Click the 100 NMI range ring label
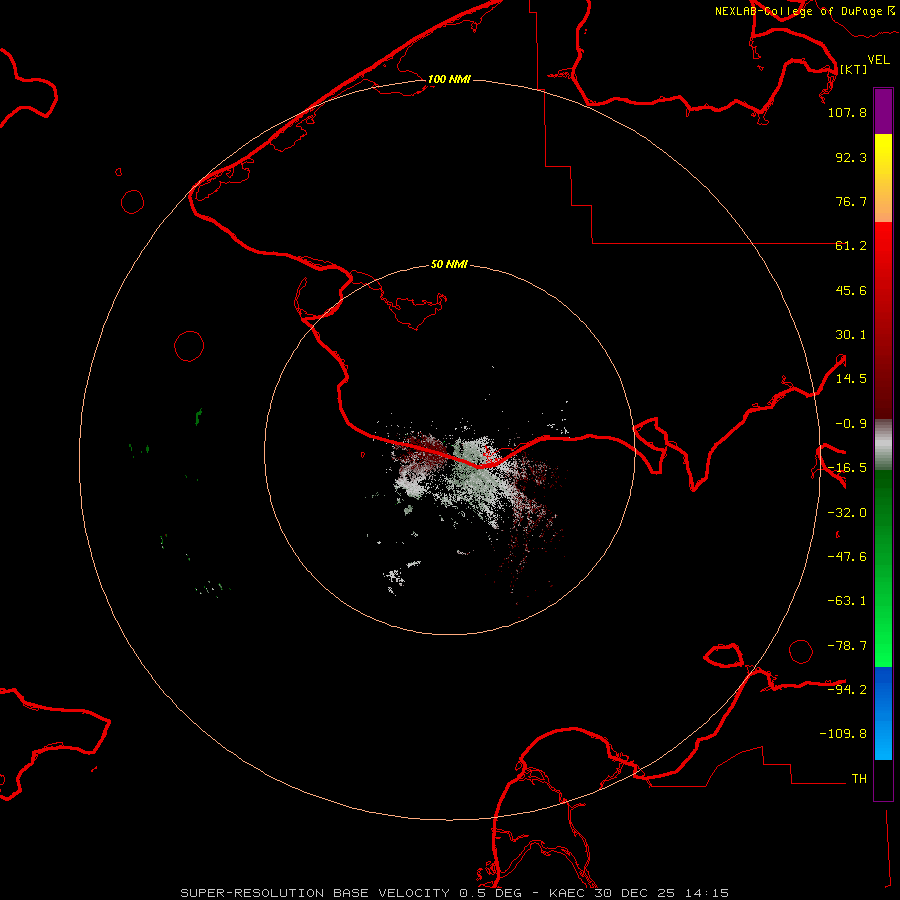Screen dimensions: 900x900 449,79
